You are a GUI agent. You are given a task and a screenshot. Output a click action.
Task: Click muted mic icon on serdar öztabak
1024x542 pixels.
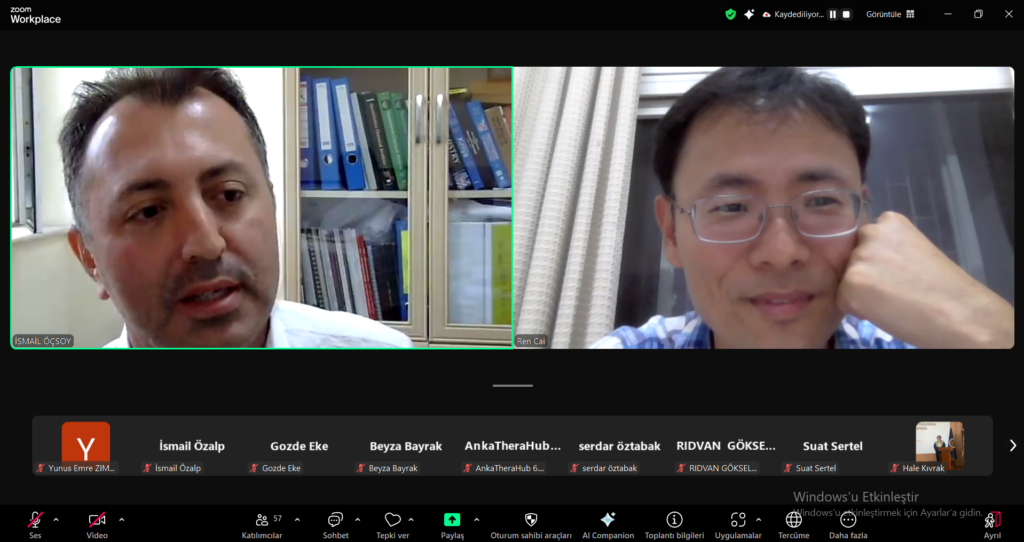(x=574, y=468)
